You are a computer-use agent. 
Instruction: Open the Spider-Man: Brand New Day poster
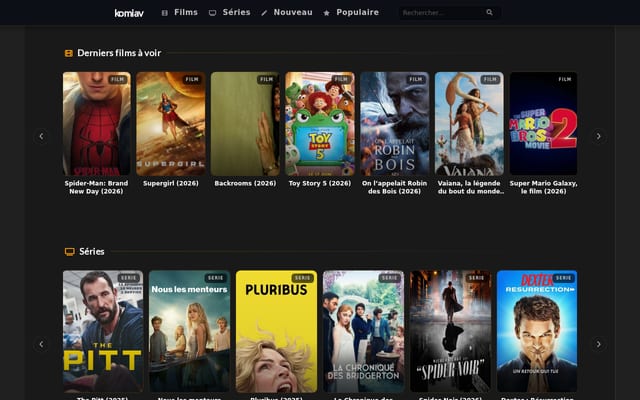[x=97, y=124]
